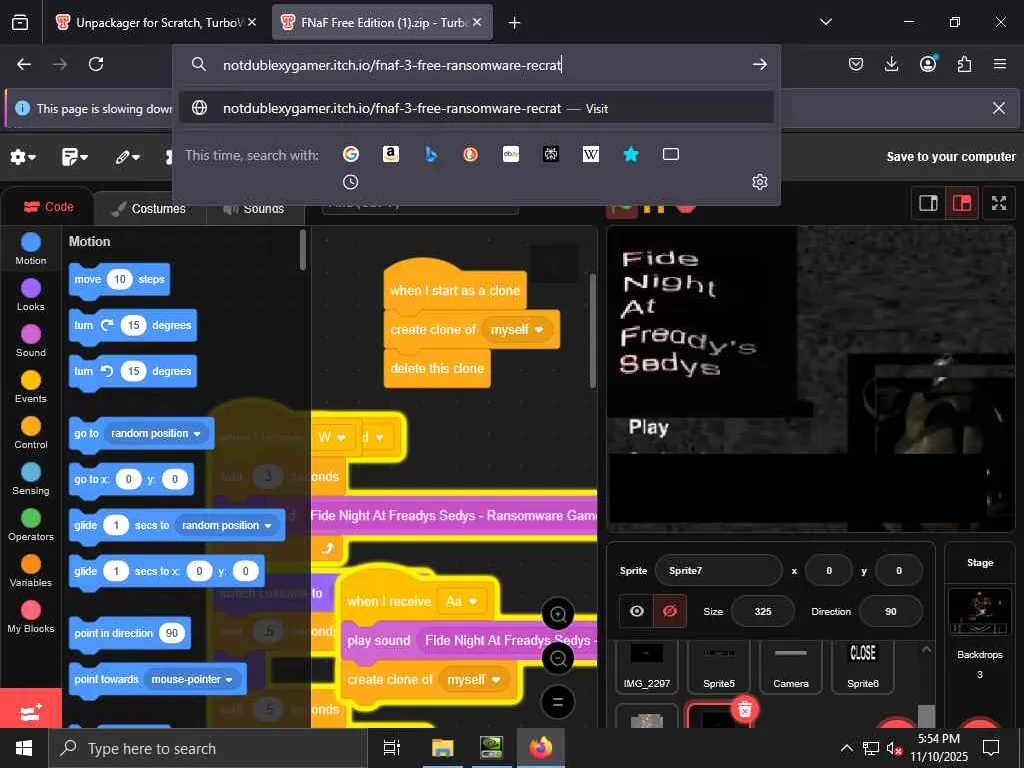Open Windows Start menu
The image size is (1024, 768).
(24, 748)
